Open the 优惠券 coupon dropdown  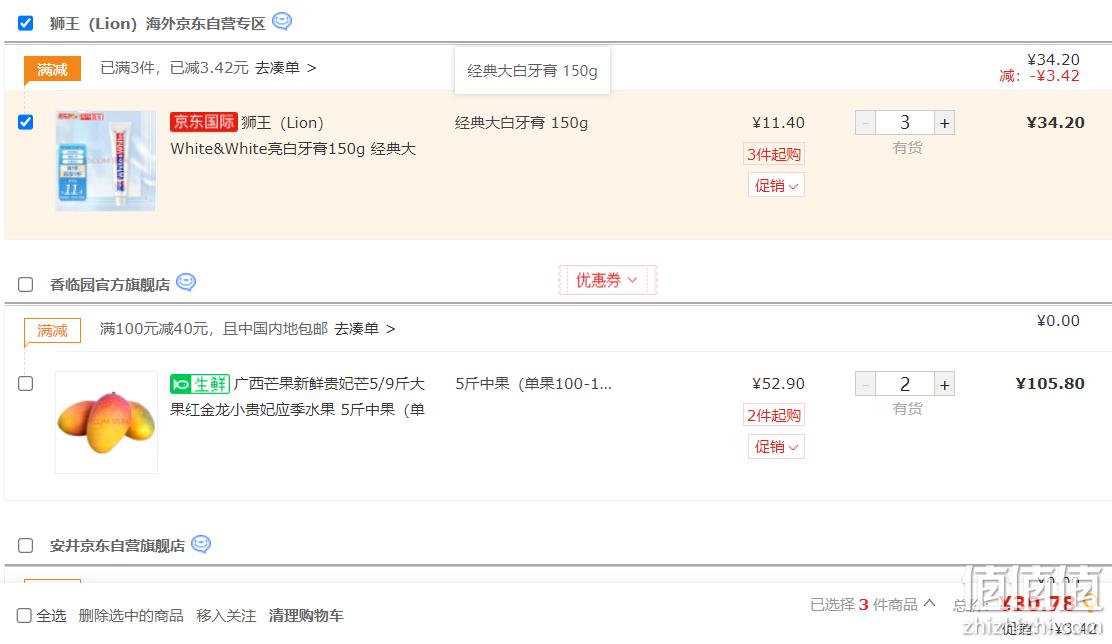pos(607,280)
